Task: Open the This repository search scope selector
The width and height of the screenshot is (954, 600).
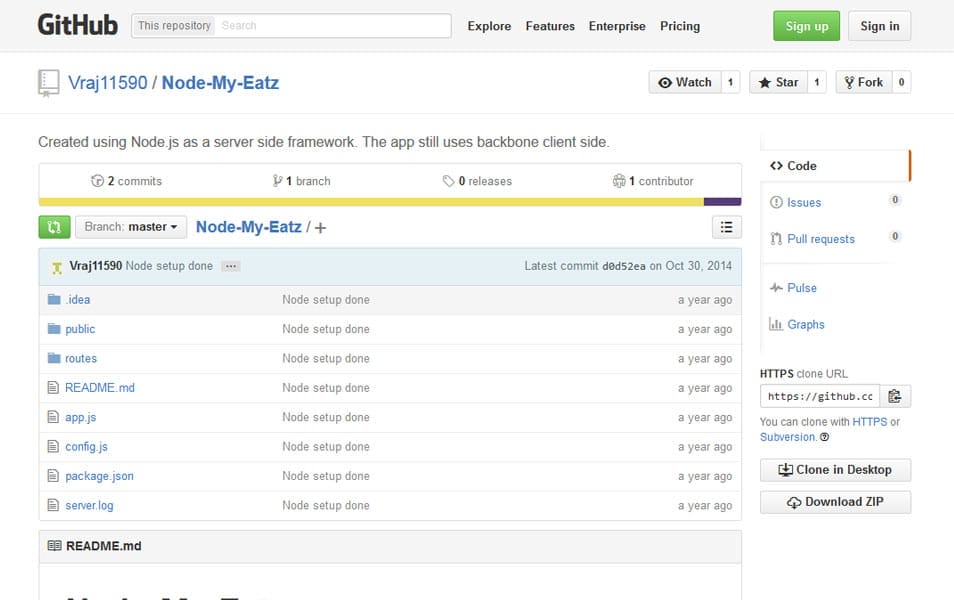Action: [x=172, y=25]
